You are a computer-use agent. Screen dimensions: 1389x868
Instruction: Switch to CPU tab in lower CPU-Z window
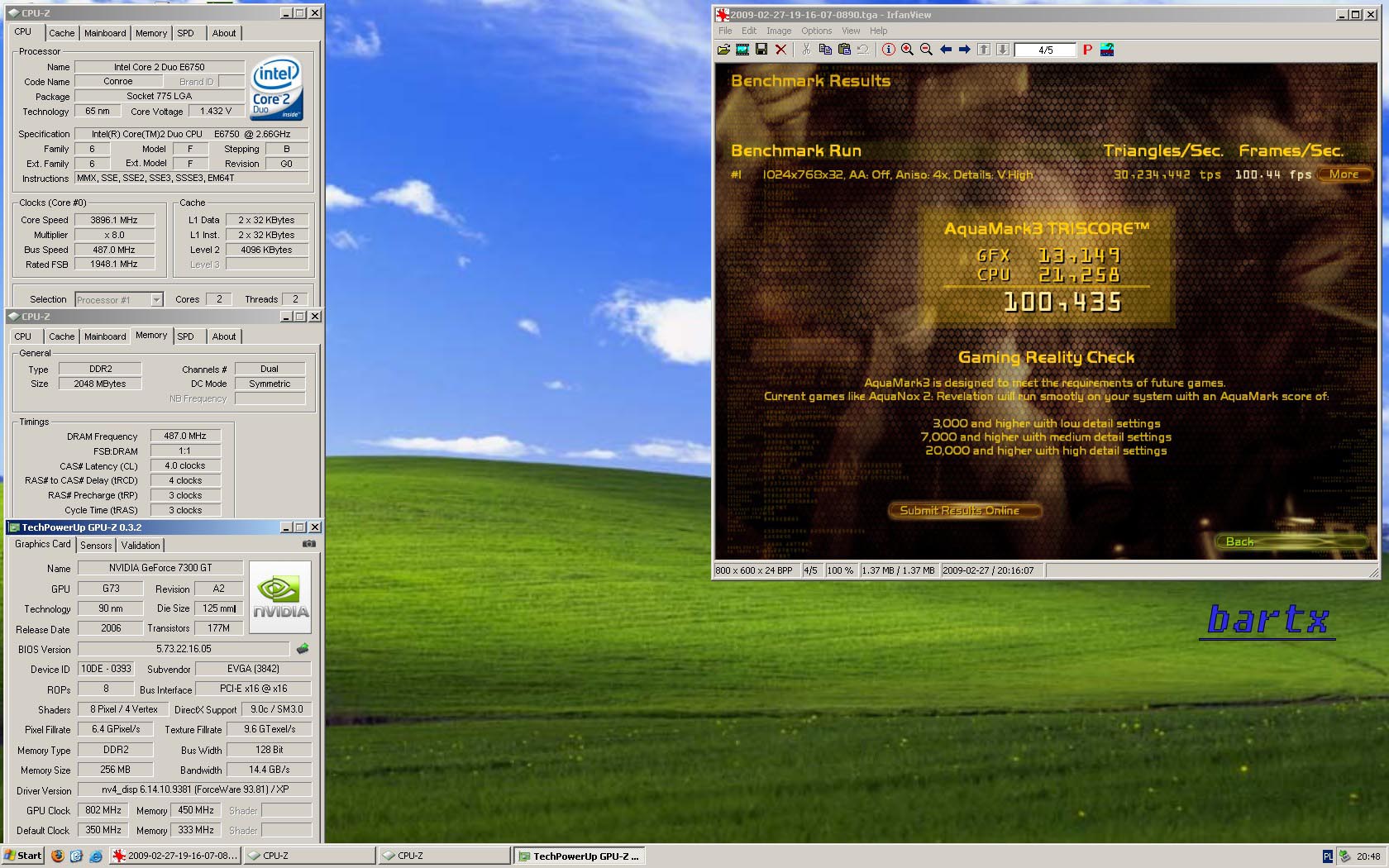click(23, 336)
